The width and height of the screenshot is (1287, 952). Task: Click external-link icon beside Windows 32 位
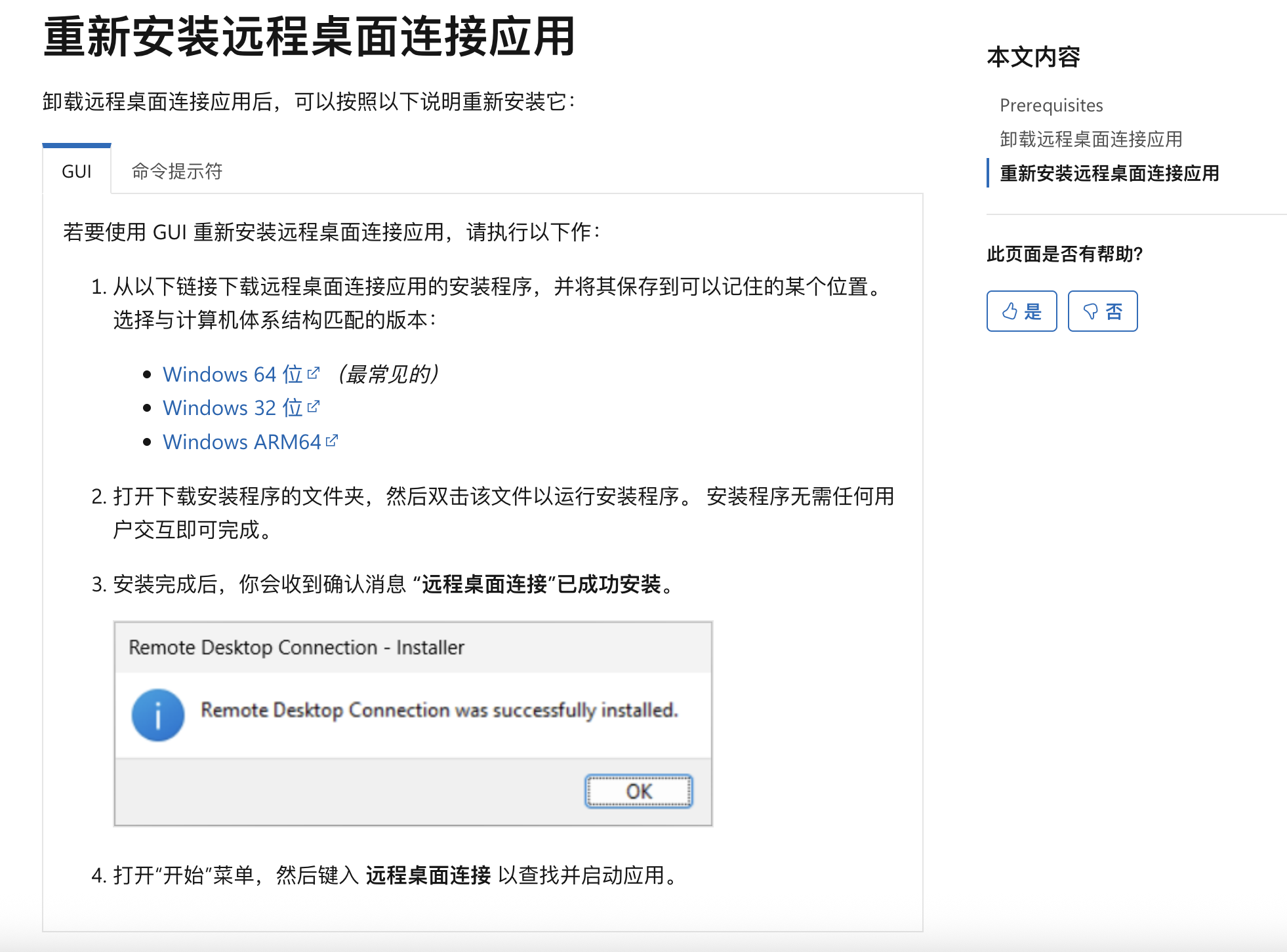[x=314, y=407]
